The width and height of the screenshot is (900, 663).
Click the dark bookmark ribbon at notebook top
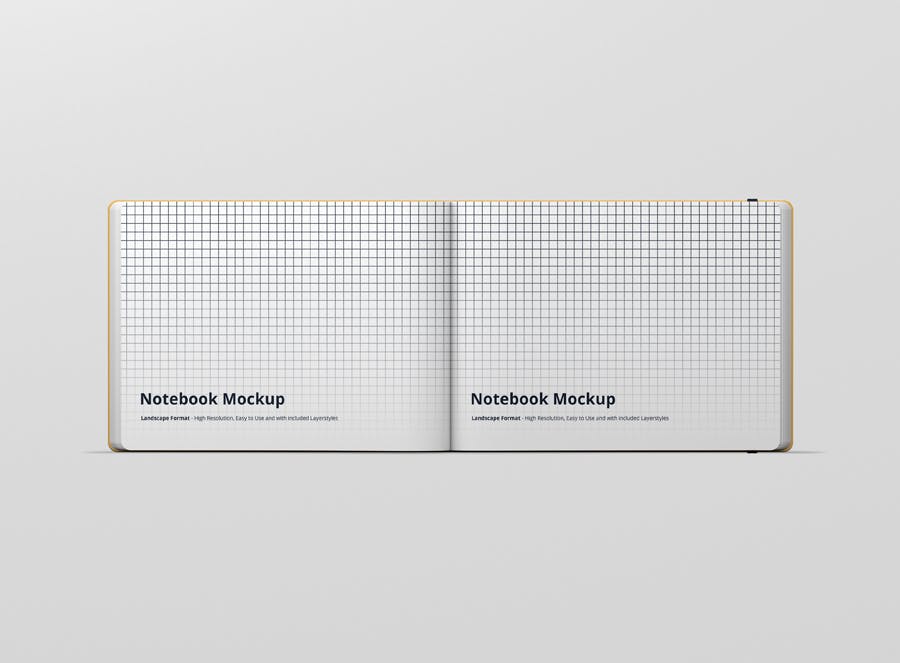pos(751,202)
